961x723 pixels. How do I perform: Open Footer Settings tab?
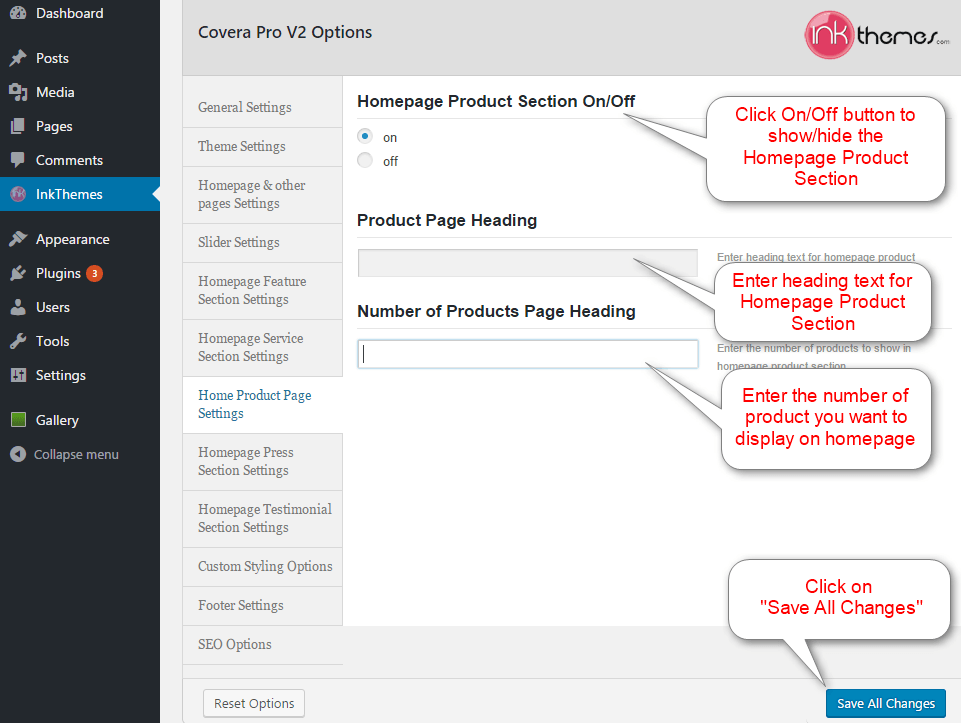pos(262,605)
